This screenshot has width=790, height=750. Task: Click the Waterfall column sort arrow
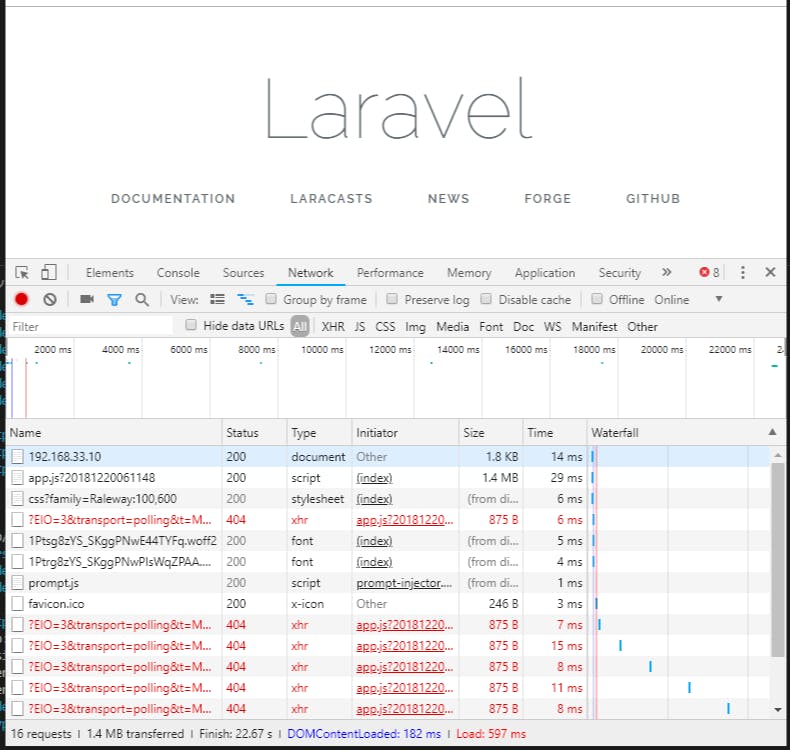(x=772, y=432)
